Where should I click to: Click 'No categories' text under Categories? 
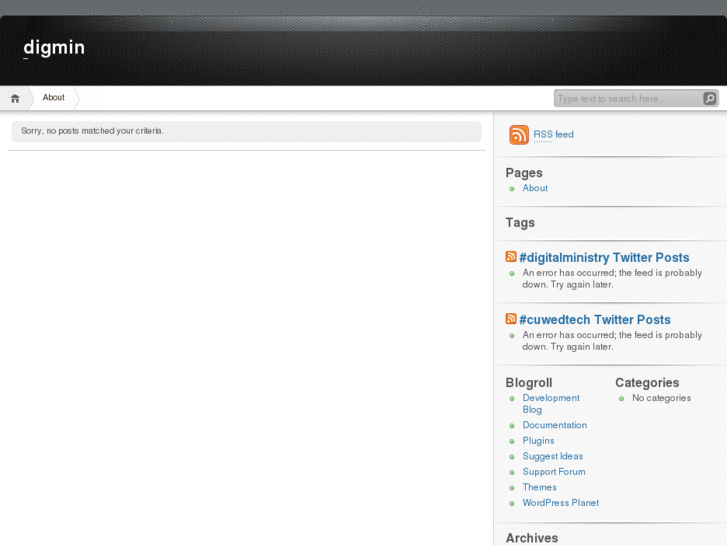click(x=661, y=398)
